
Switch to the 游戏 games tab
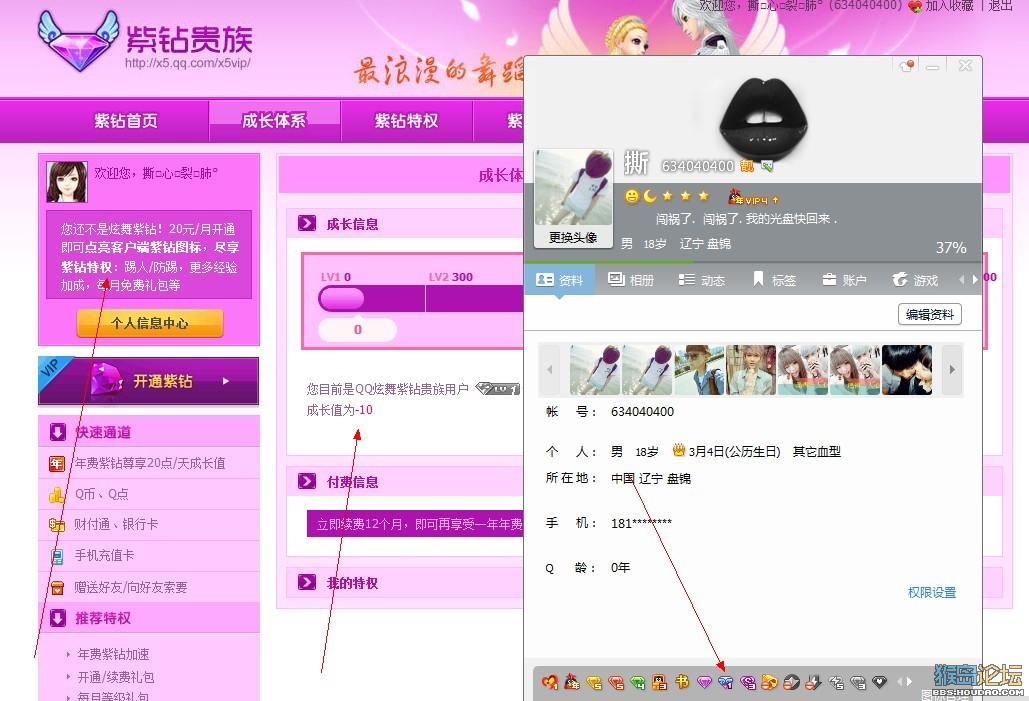point(915,280)
